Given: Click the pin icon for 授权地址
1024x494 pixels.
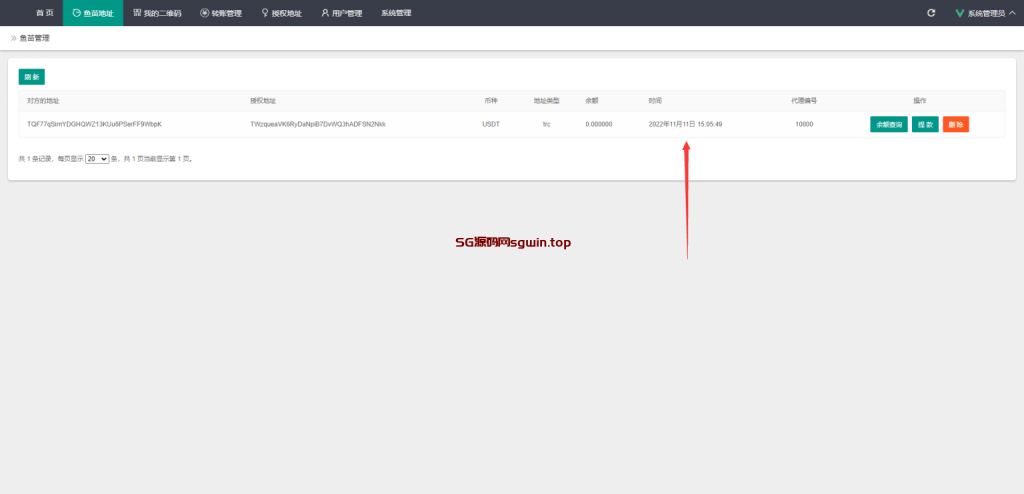Looking at the screenshot, I should click(265, 13).
